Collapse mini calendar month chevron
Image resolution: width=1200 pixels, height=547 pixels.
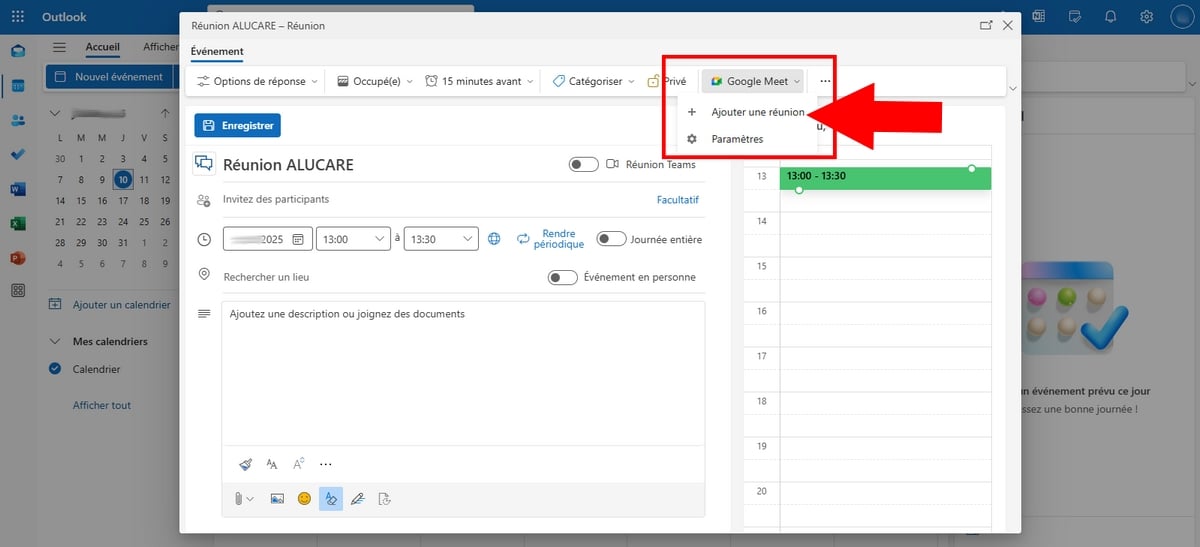[55, 114]
